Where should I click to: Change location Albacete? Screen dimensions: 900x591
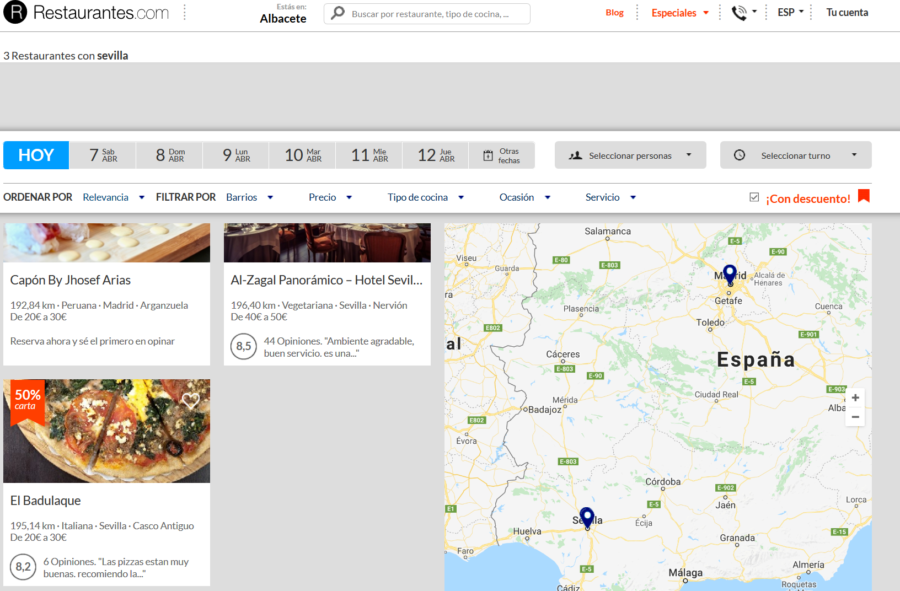click(x=283, y=18)
